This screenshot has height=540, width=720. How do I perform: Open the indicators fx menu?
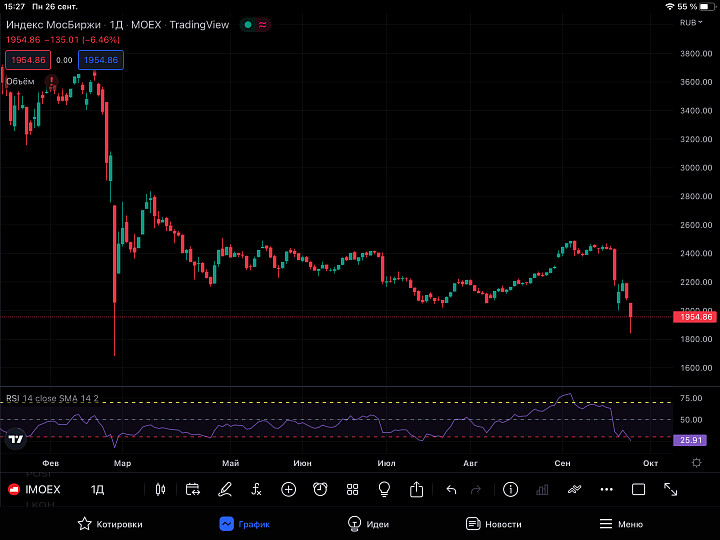pos(256,489)
